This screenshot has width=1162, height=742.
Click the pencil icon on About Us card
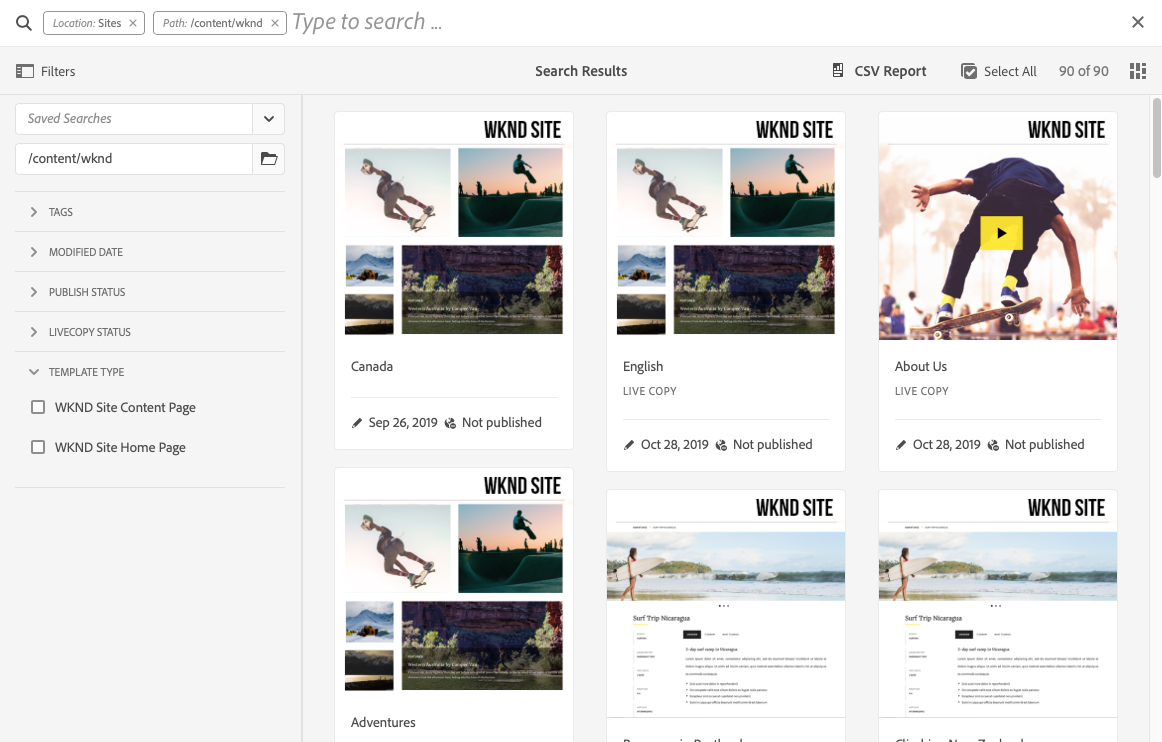(900, 445)
